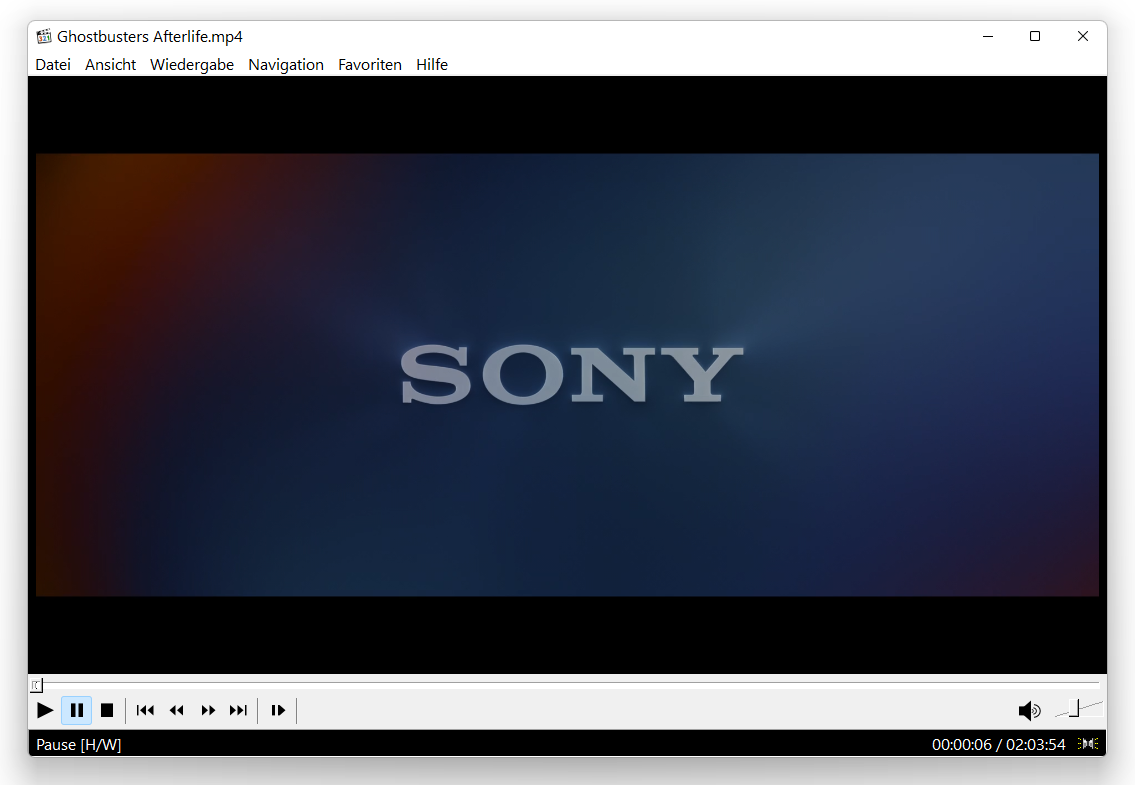Click the Play button

45,710
